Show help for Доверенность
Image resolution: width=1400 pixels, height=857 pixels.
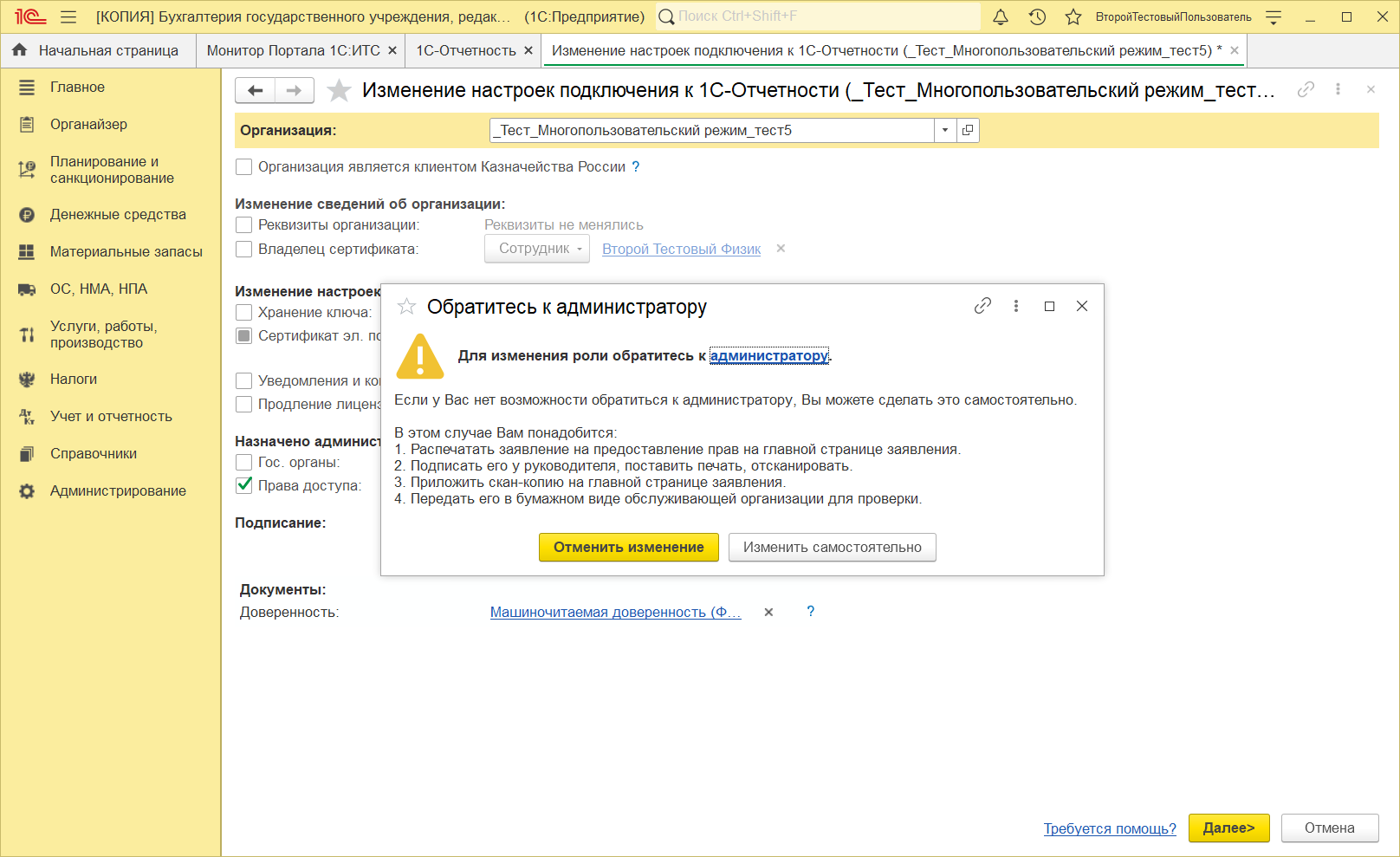click(810, 611)
